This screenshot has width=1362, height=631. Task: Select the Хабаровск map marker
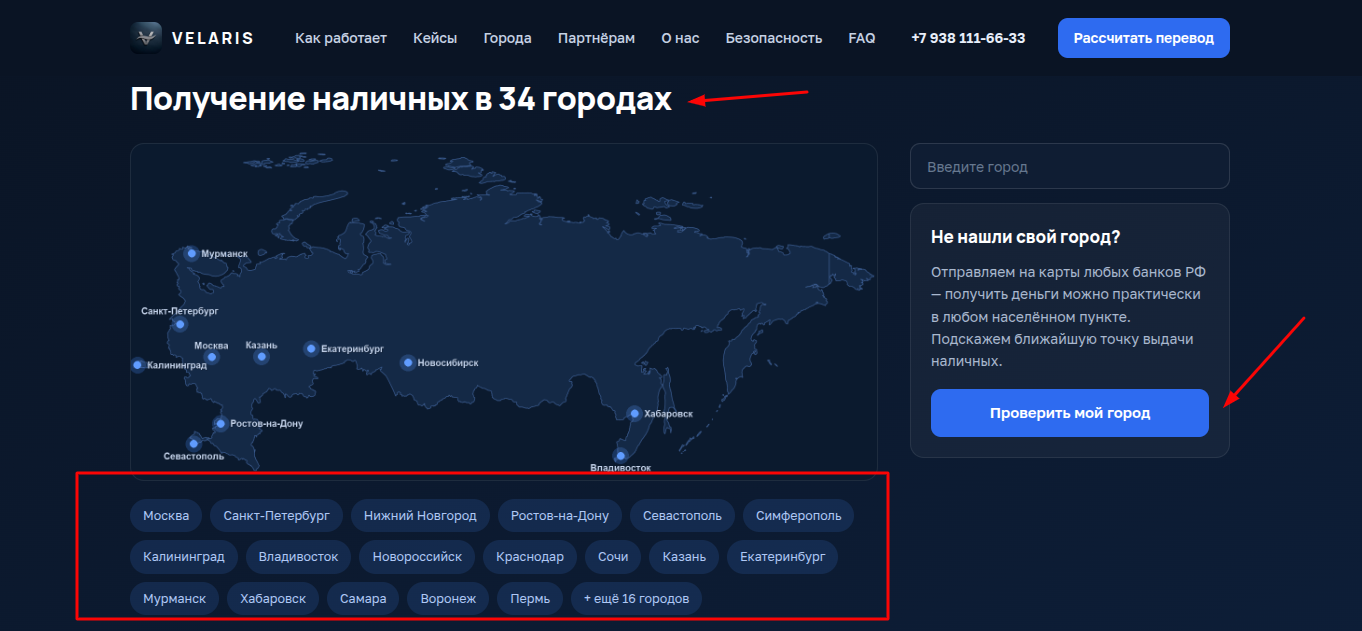634,413
